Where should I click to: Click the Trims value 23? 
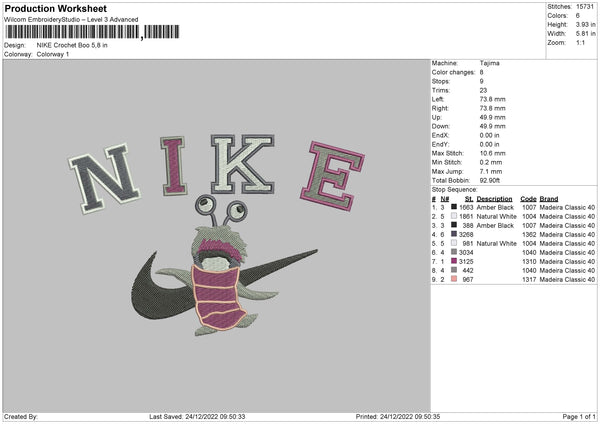483,90
